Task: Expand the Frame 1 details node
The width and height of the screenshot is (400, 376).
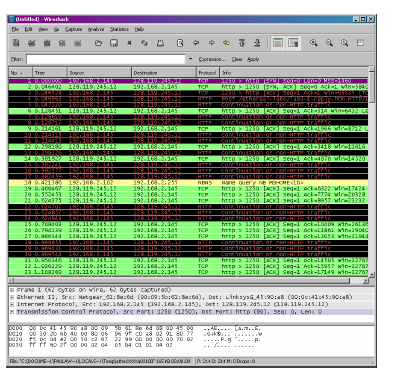Action: pos(12,290)
